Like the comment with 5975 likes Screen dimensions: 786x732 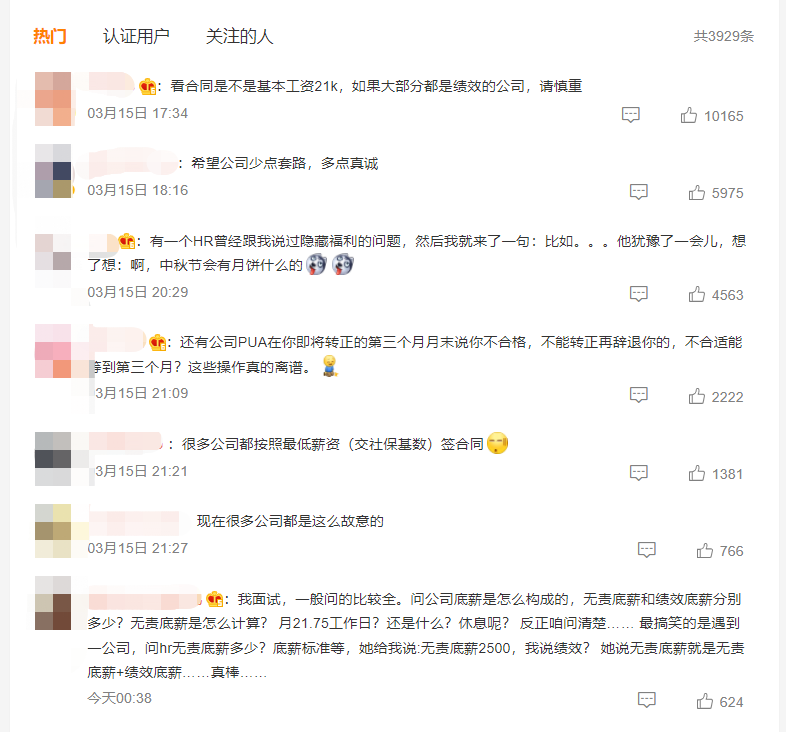pyautogui.click(x=697, y=193)
